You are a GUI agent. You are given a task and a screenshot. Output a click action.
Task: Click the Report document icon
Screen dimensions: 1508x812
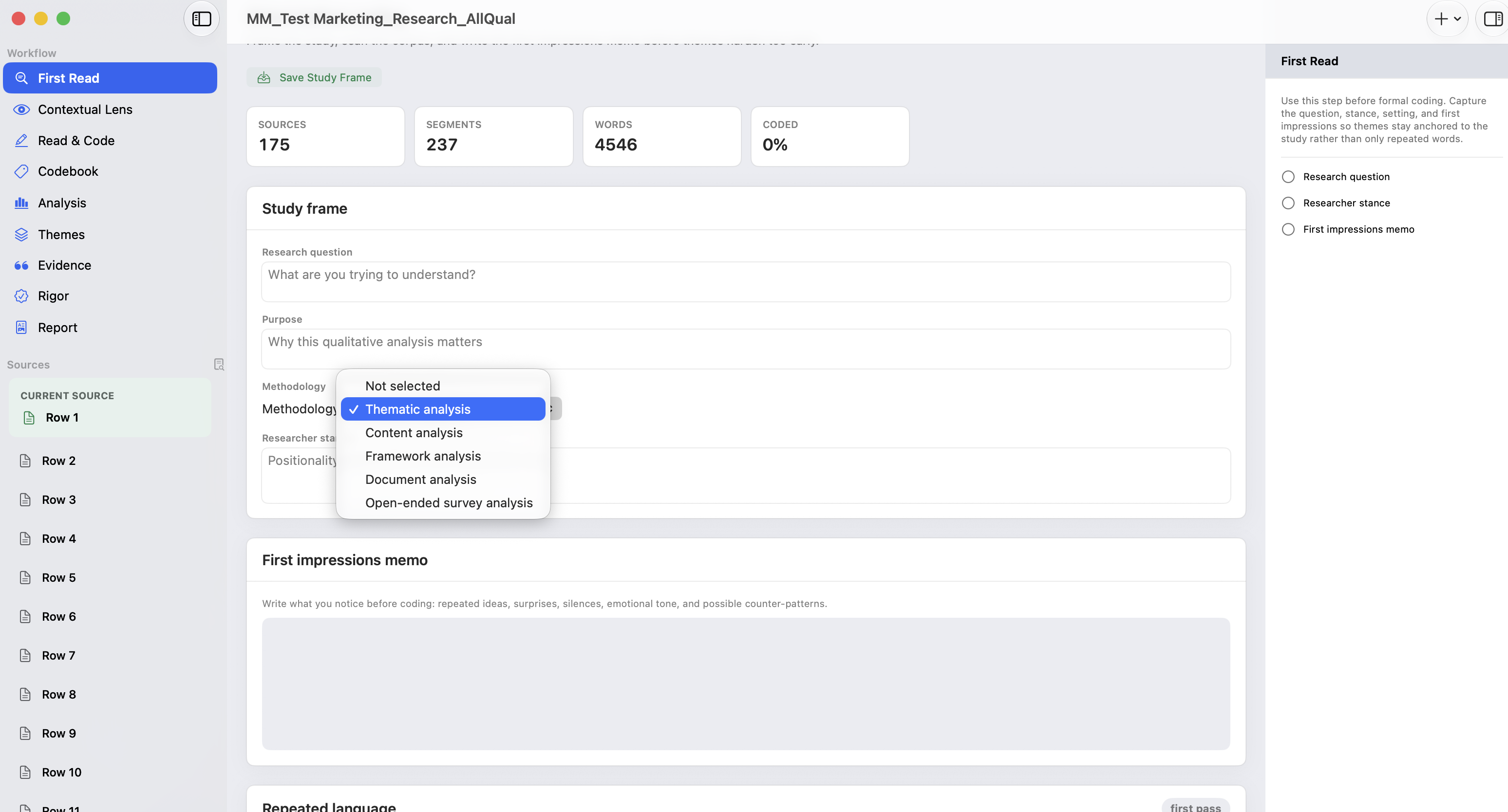(x=21, y=328)
